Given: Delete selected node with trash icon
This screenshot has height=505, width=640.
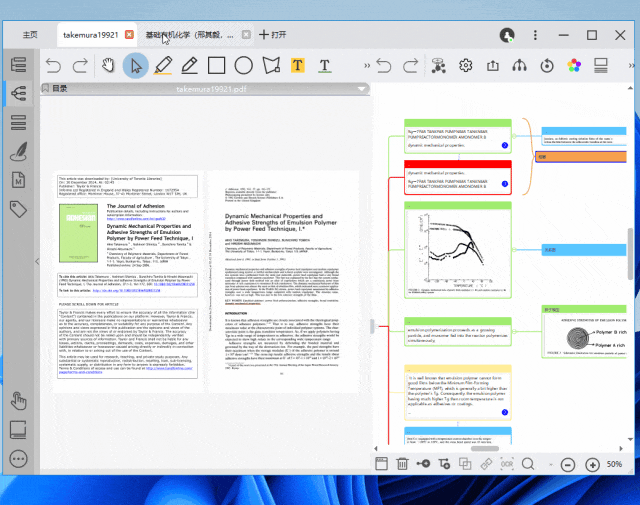Looking at the screenshot, I should pos(403,464).
